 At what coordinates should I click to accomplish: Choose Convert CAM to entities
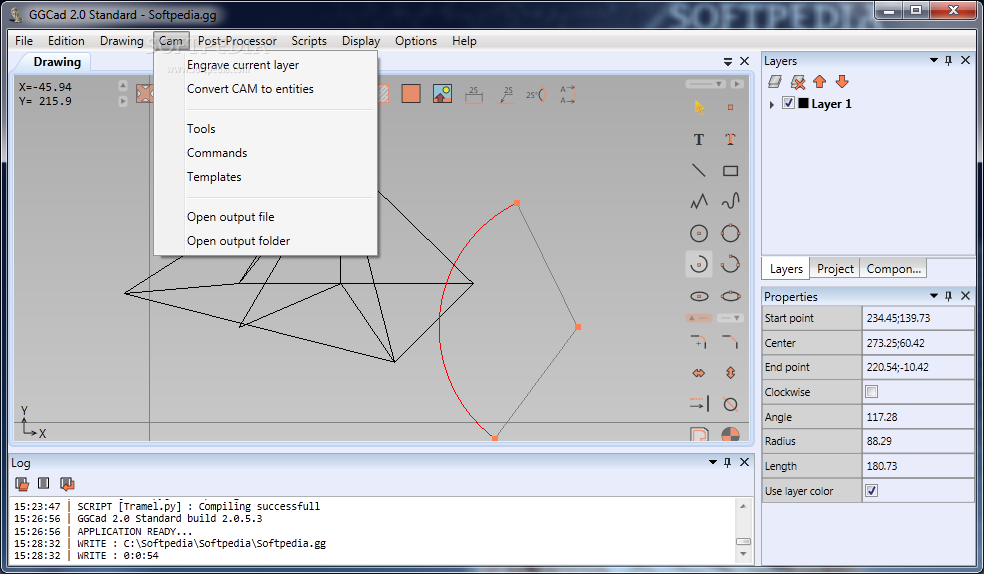(250, 88)
